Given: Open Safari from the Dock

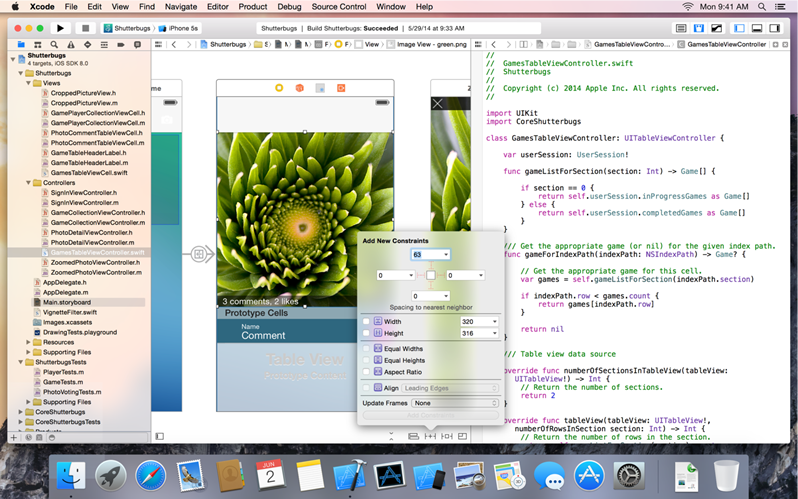Looking at the screenshot, I should pos(150,474).
